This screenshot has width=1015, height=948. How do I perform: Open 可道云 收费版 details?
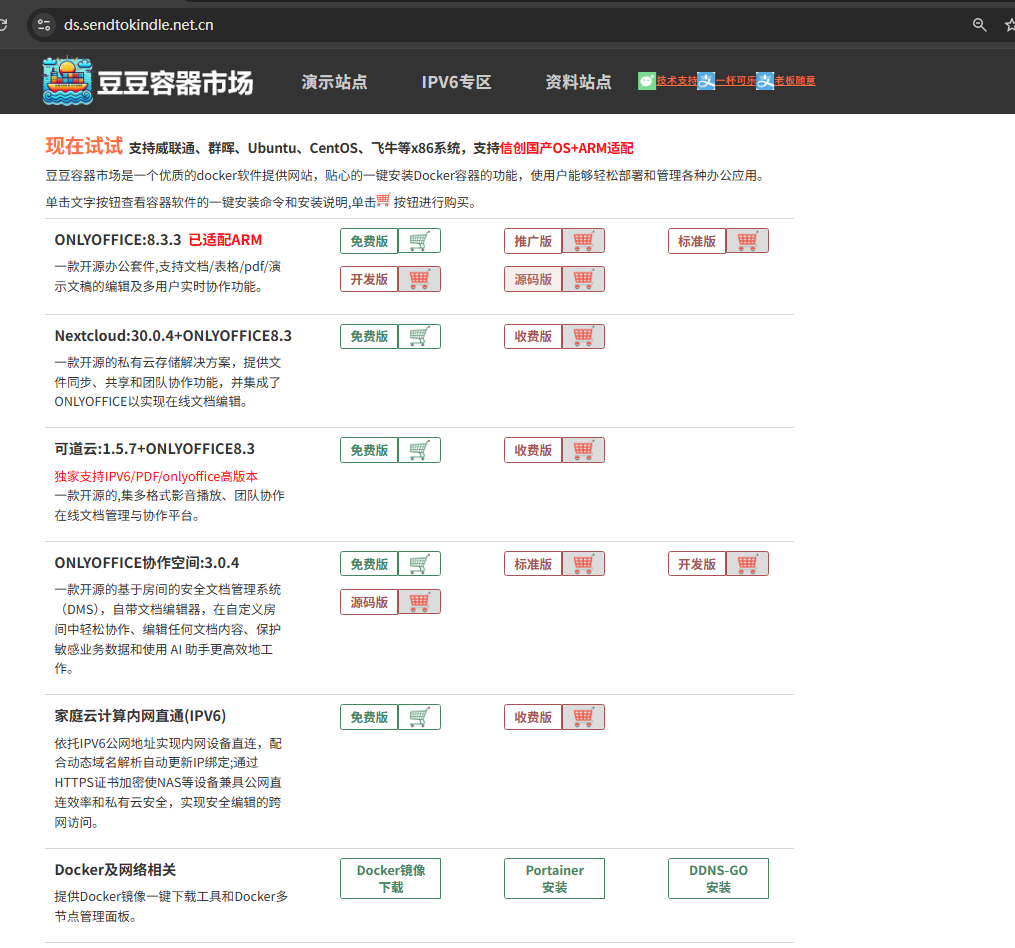point(533,450)
